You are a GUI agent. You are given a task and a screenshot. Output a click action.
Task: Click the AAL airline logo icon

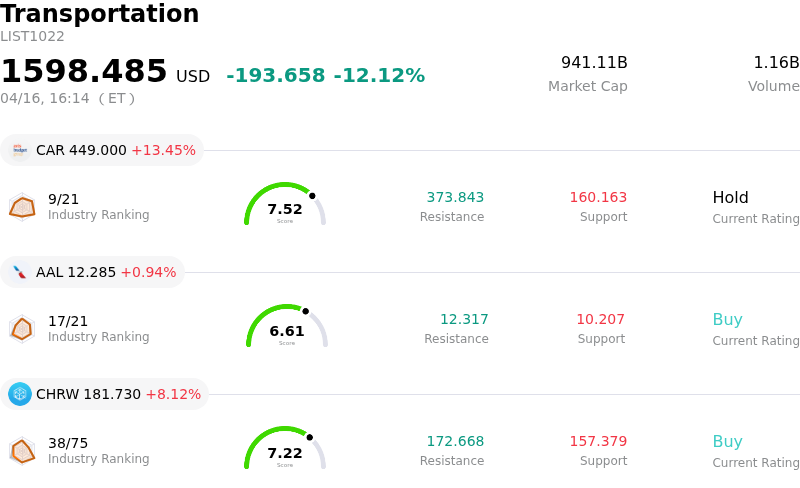click(20, 272)
